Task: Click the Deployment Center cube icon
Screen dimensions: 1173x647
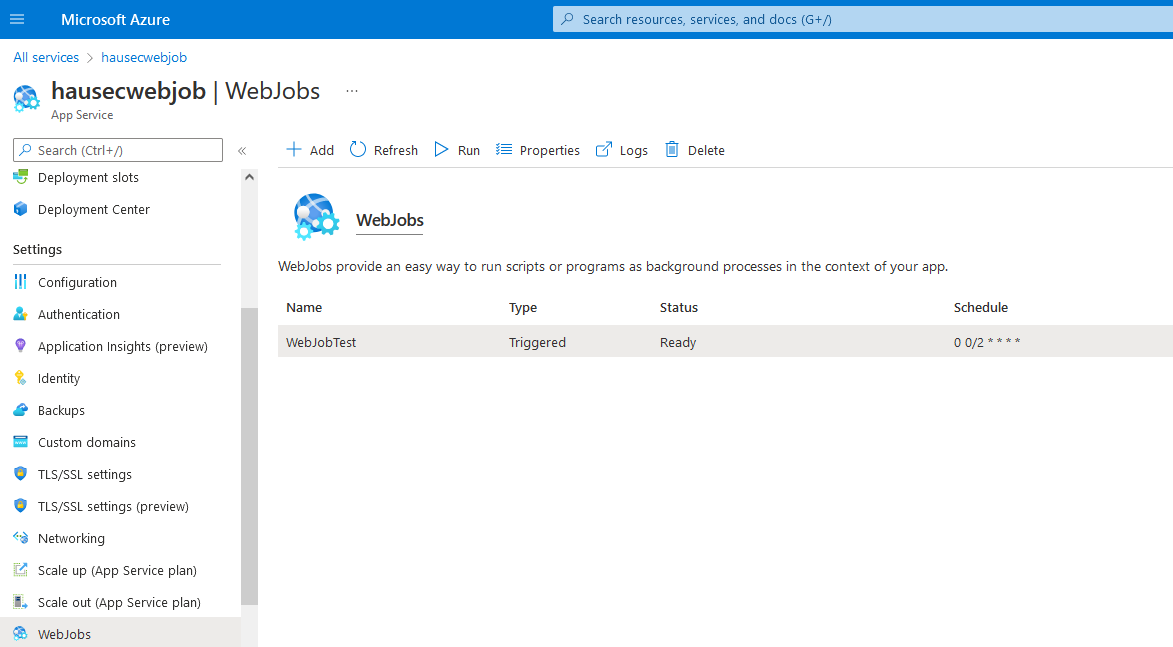Action: [21, 209]
